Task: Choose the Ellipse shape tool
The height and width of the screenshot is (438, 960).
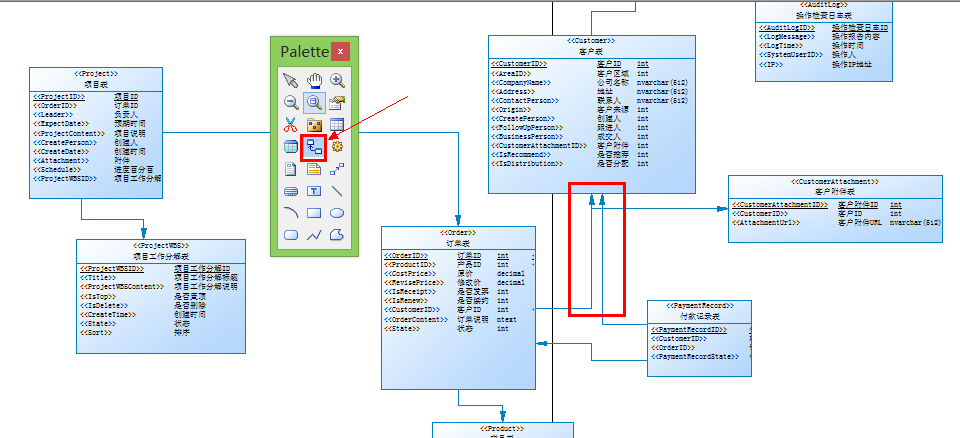Action: (x=337, y=213)
